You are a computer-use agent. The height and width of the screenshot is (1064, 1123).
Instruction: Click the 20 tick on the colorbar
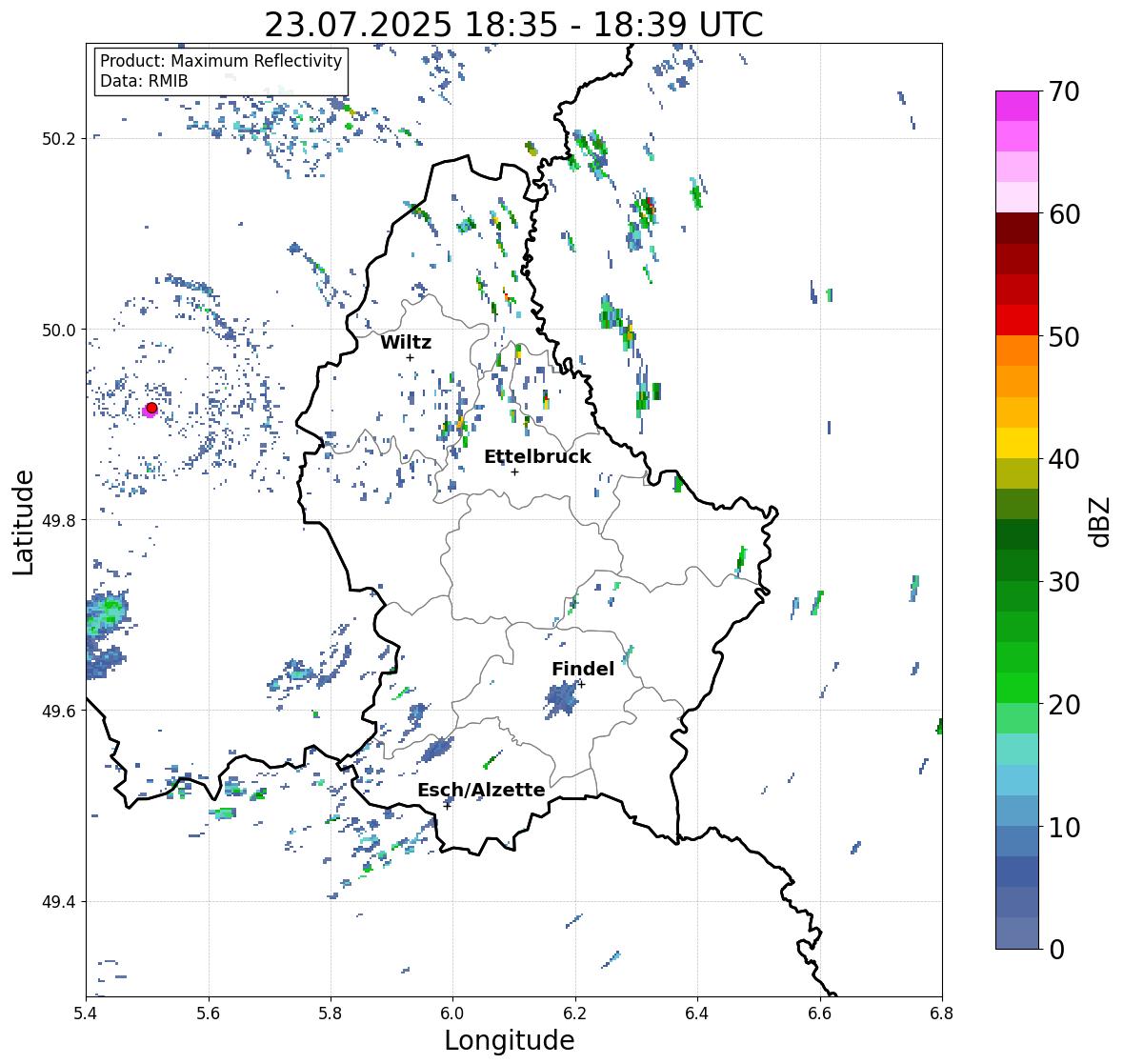click(x=1064, y=705)
